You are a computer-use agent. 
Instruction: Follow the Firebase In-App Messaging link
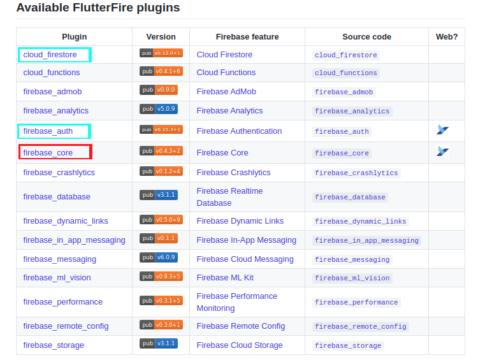click(246, 240)
